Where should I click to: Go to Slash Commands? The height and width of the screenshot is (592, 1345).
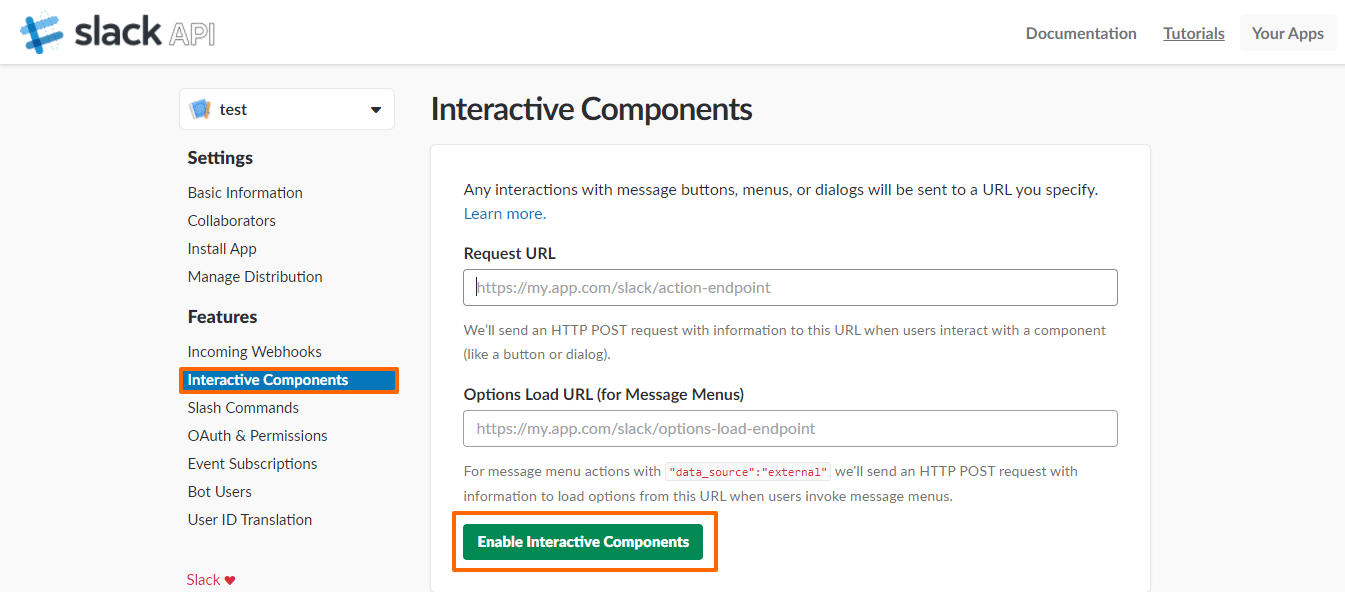(x=243, y=407)
